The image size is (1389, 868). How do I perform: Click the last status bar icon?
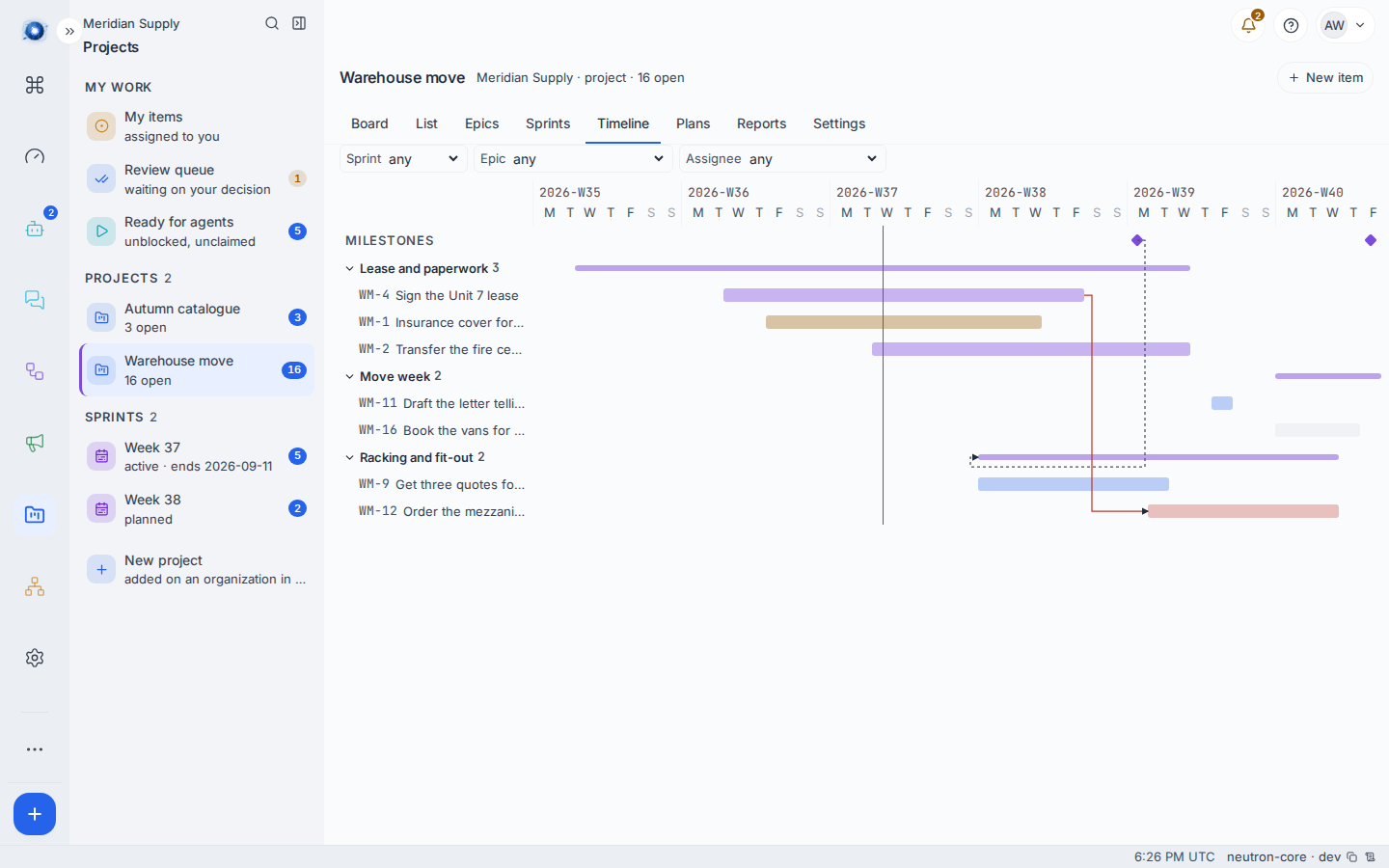point(1370,856)
